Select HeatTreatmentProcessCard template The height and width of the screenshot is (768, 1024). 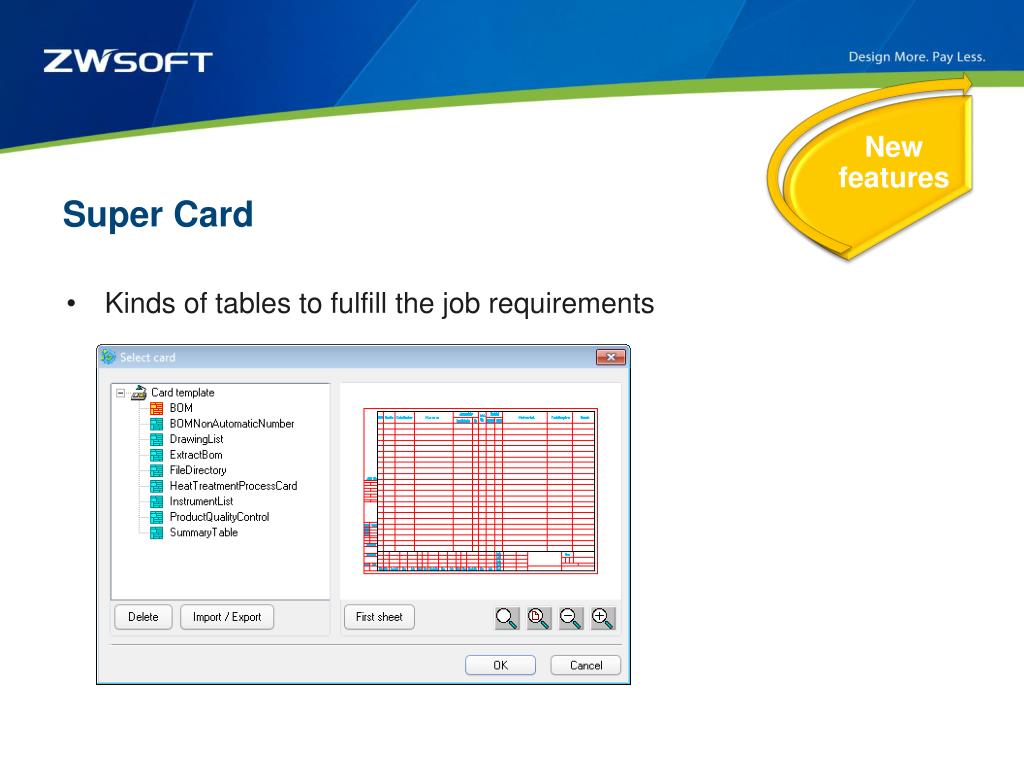(233, 486)
